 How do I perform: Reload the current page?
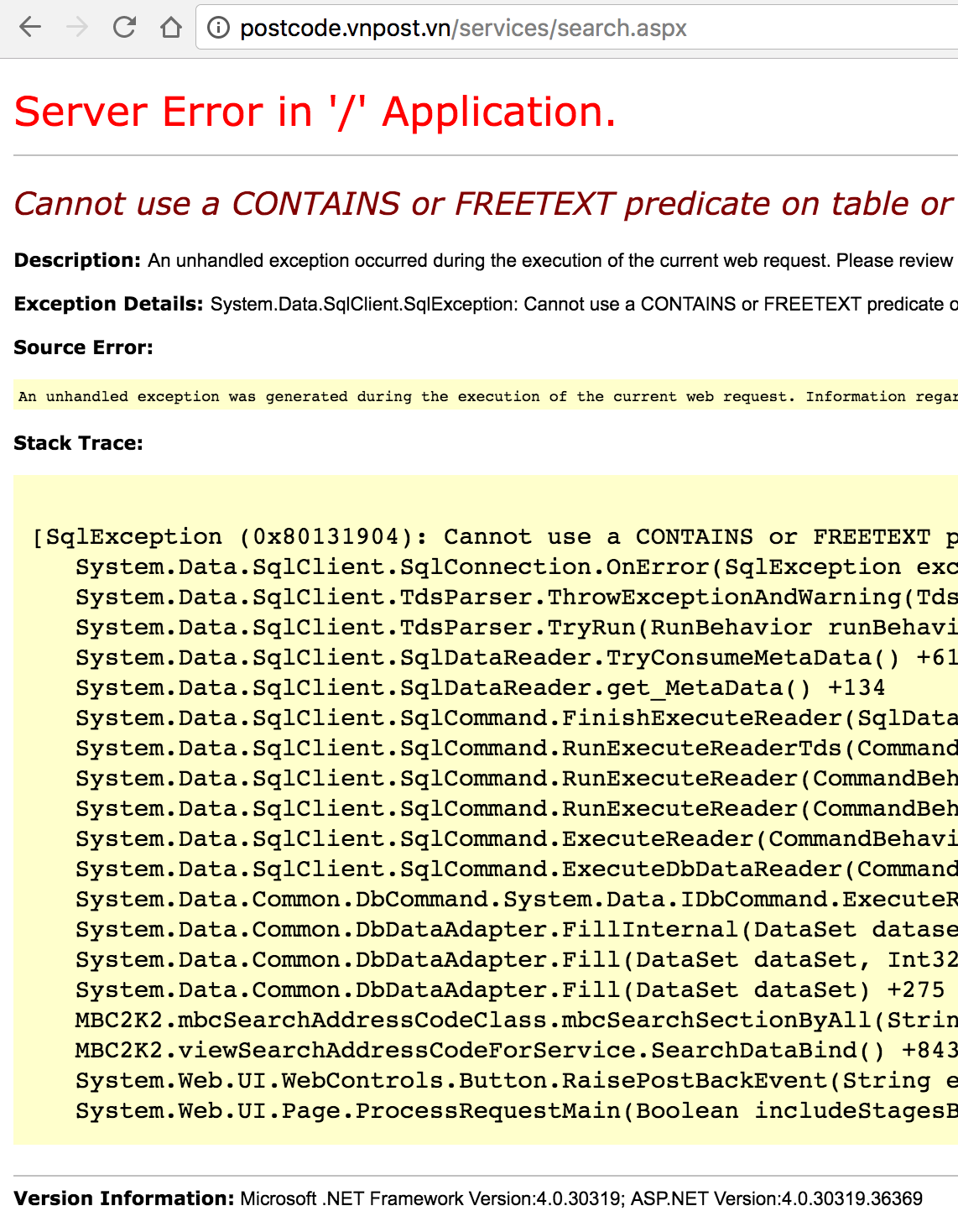pos(124,28)
